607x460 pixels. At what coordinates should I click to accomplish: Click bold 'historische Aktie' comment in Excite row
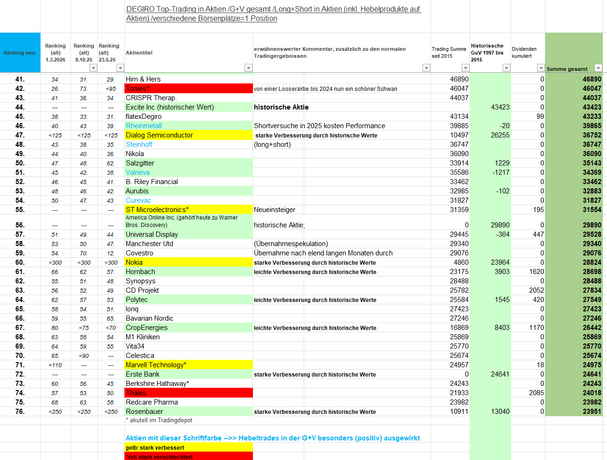click(x=281, y=107)
